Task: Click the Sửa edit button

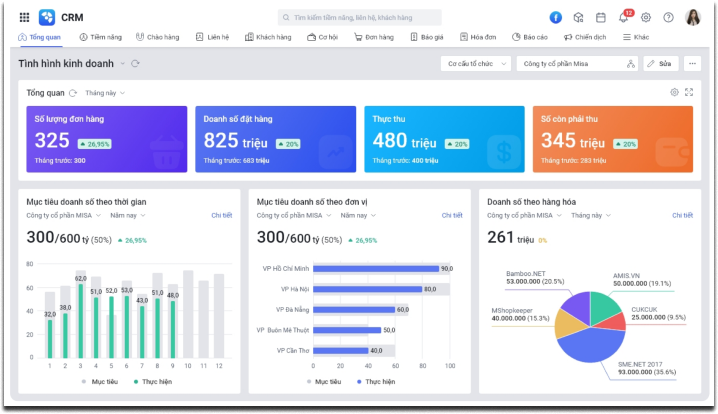Action: (660, 64)
